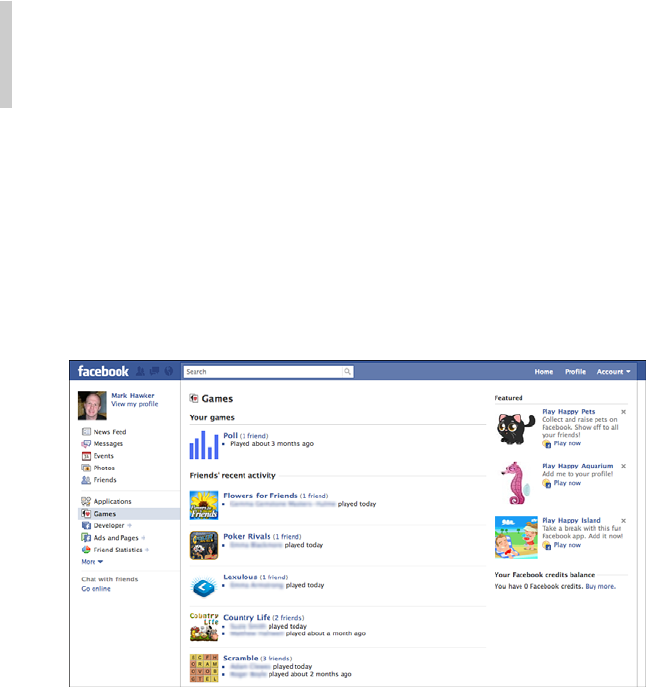Click the search magnifier icon

tap(347, 372)
